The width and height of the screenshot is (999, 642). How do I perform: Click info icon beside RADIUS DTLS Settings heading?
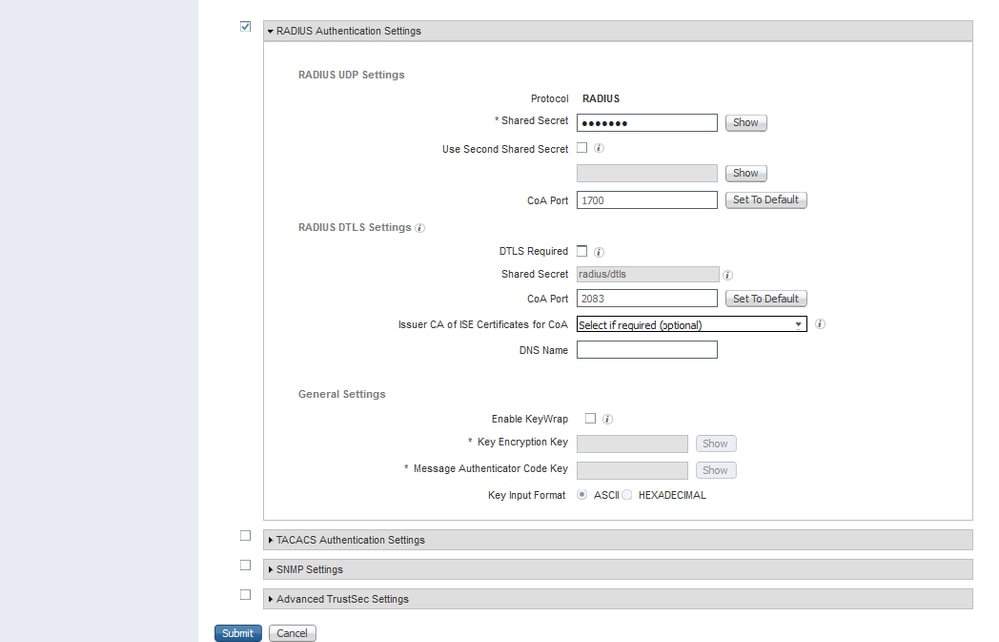click(x=420, y=228)
